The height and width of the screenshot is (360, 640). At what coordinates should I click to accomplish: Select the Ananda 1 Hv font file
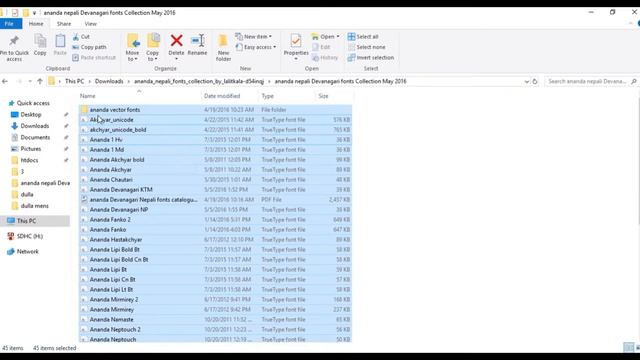click(216, 140)
